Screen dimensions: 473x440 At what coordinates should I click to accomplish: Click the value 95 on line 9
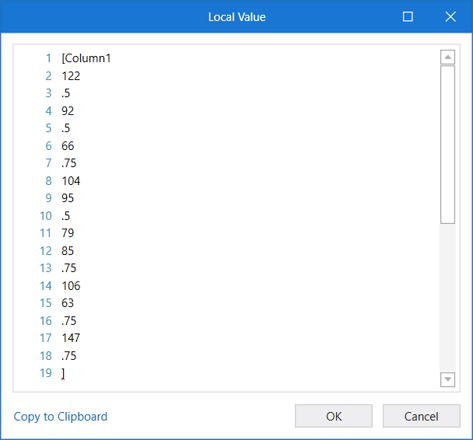tap(68, 198)
